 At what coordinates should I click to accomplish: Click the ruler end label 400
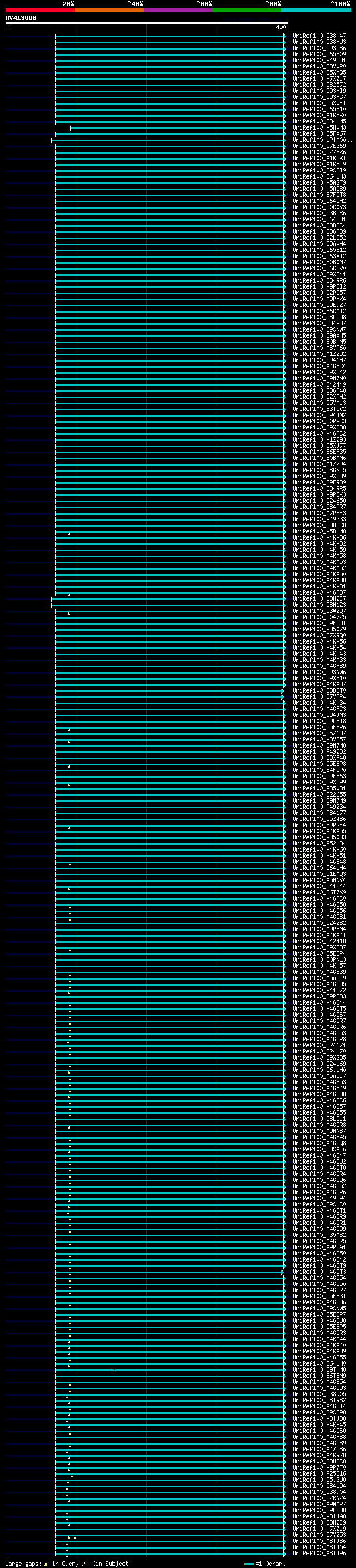pos(280,27)
